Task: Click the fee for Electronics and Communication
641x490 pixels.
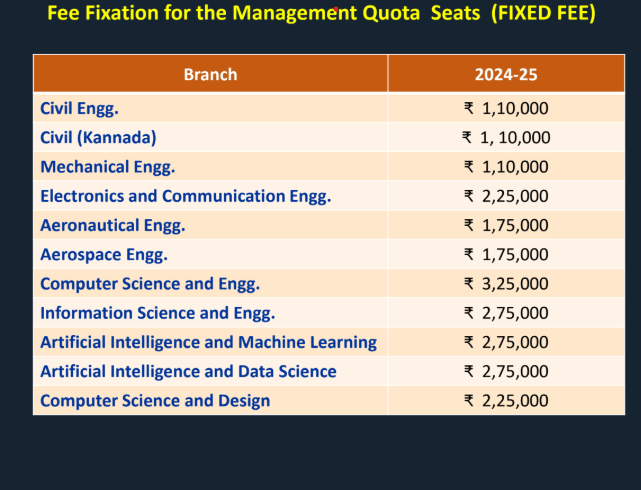Action: coord(506,196)
